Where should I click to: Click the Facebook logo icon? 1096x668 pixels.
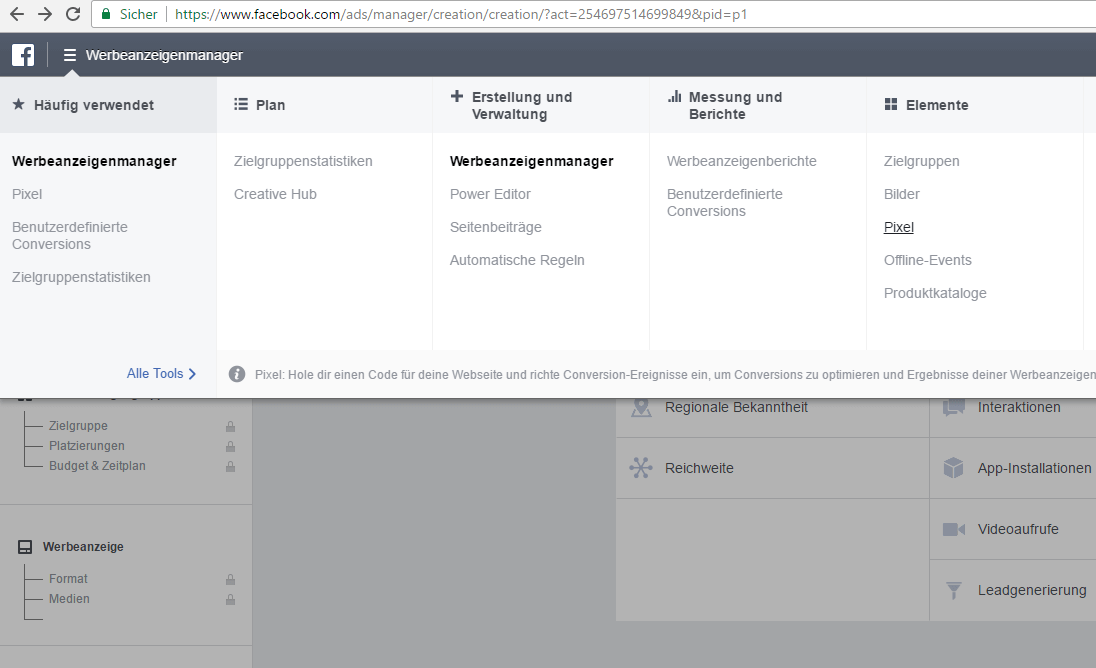click(22, 55)
